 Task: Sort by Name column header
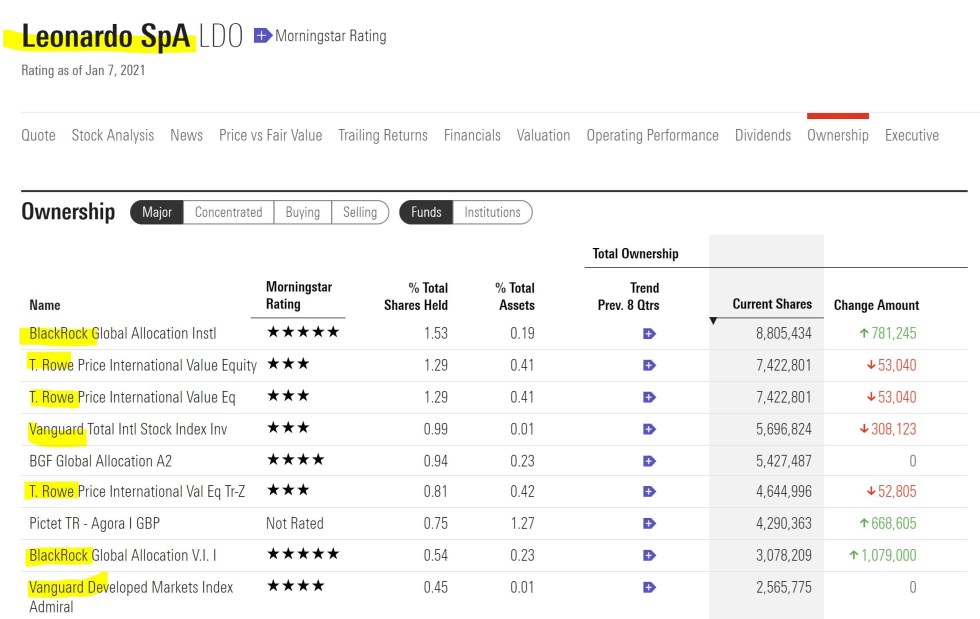(x=45, y=305)
